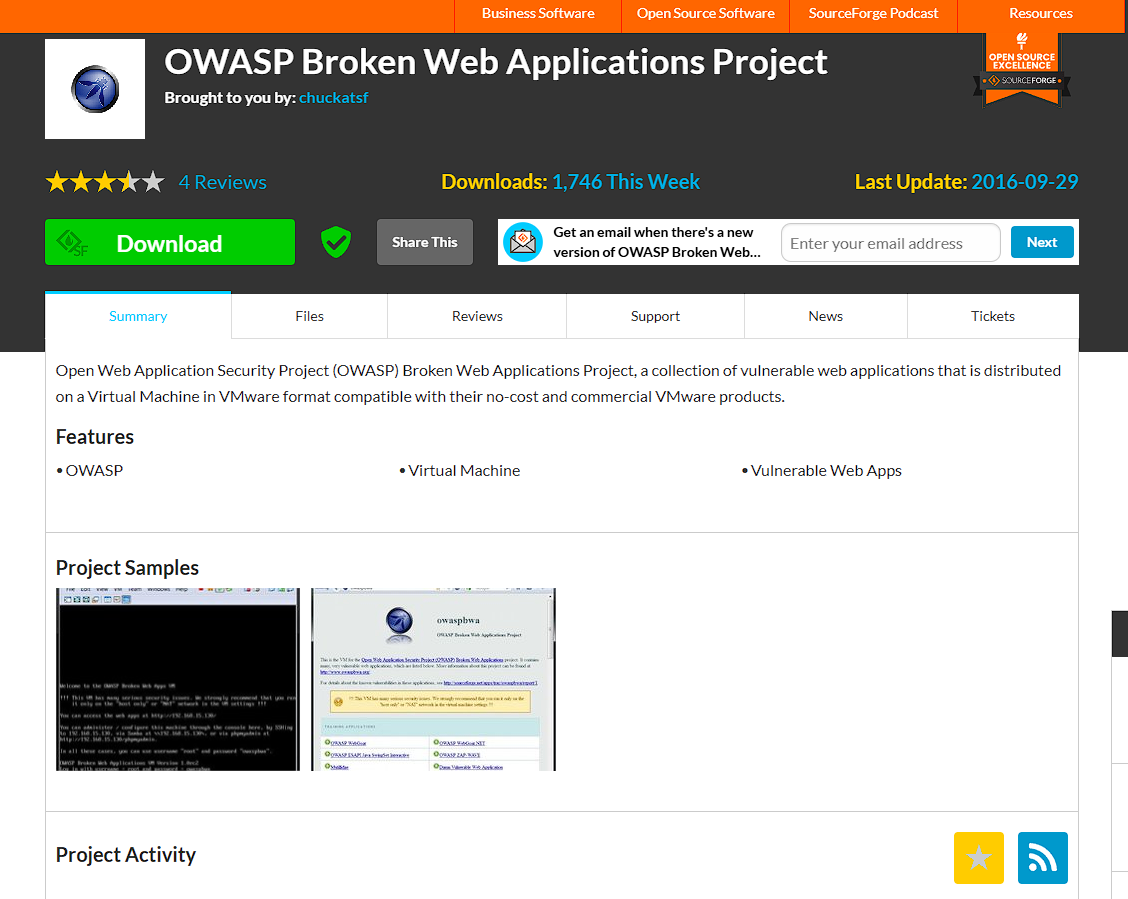1128x899 pixels.
Task: Switch to the Reviews tab
Action: click(x=477, y=316)
